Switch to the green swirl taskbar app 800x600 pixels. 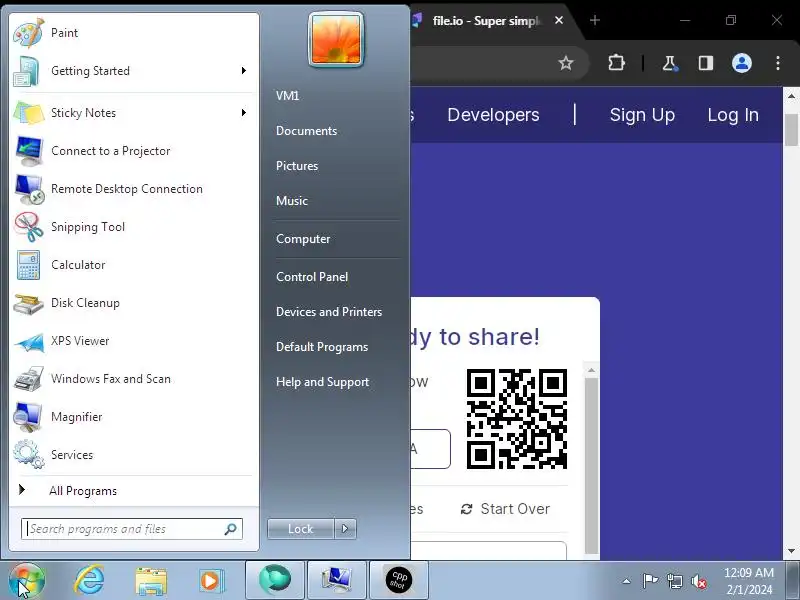(x=275, y=580)
